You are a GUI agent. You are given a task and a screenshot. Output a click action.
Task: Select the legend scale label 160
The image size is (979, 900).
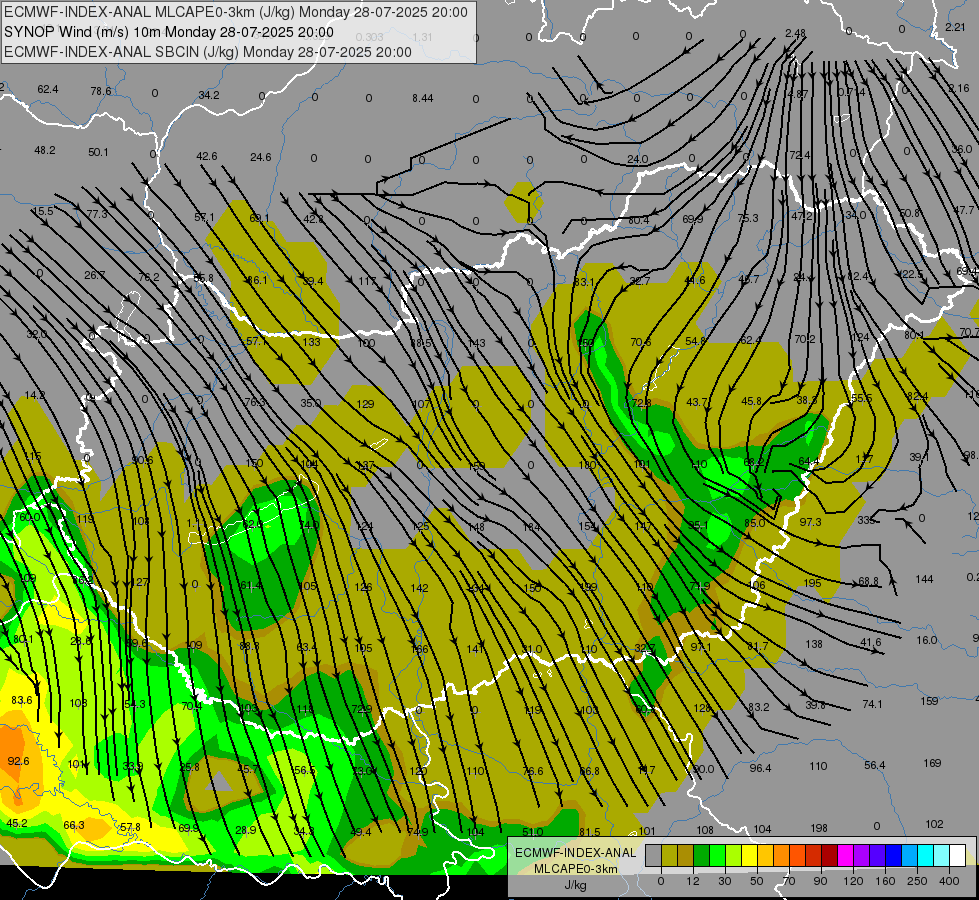885,881
